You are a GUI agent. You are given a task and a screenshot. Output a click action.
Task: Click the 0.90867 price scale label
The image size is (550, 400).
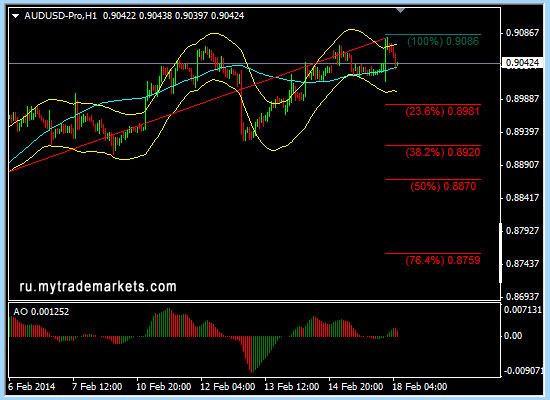click(522, 33)
